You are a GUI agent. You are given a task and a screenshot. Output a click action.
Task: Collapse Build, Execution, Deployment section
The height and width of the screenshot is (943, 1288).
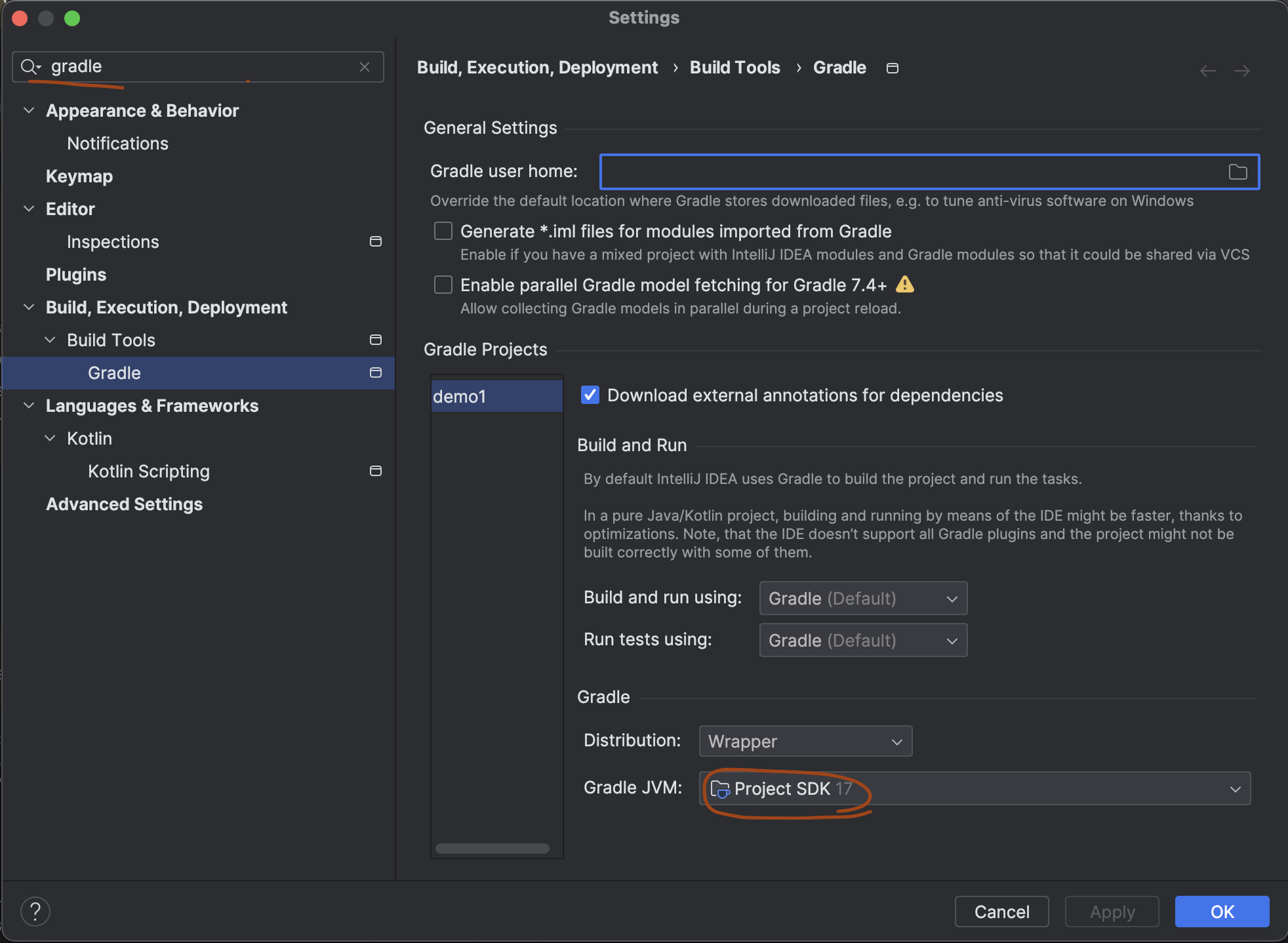click(29, 307)
